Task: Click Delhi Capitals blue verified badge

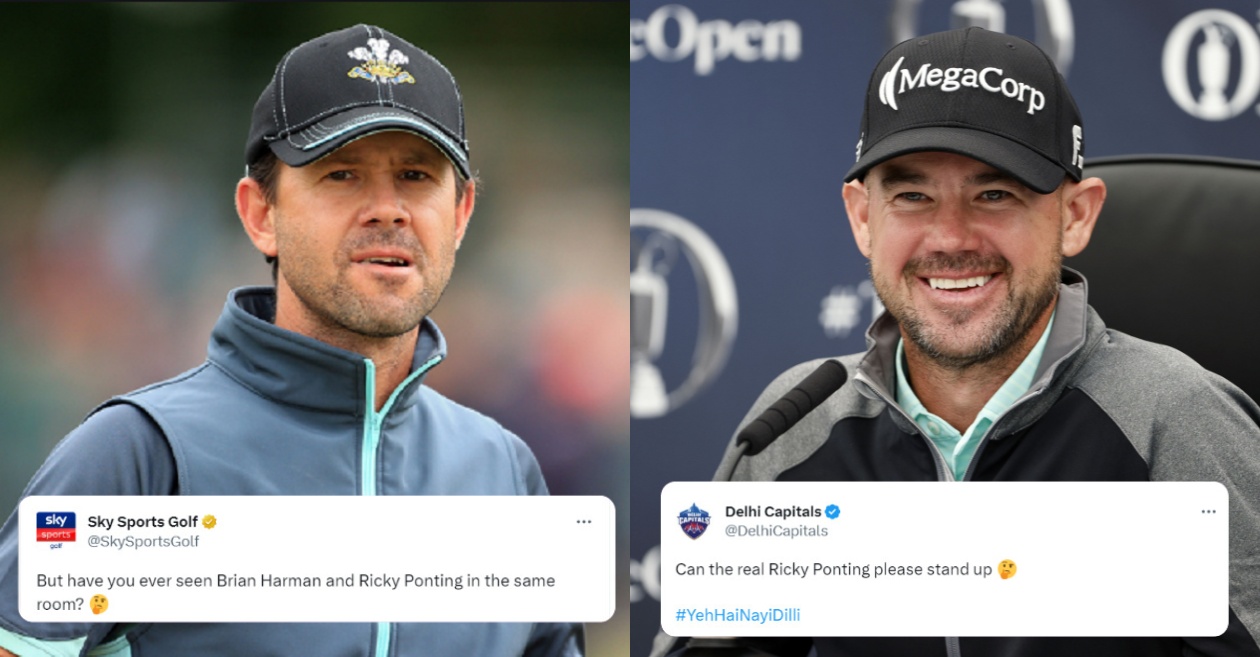Action: (832, 512)
